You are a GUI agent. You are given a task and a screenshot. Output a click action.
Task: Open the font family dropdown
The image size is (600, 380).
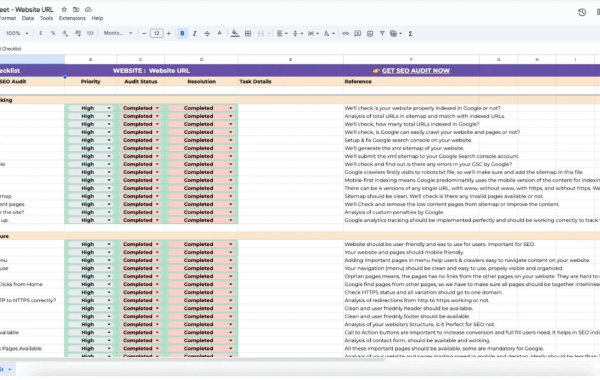[118, 33]
